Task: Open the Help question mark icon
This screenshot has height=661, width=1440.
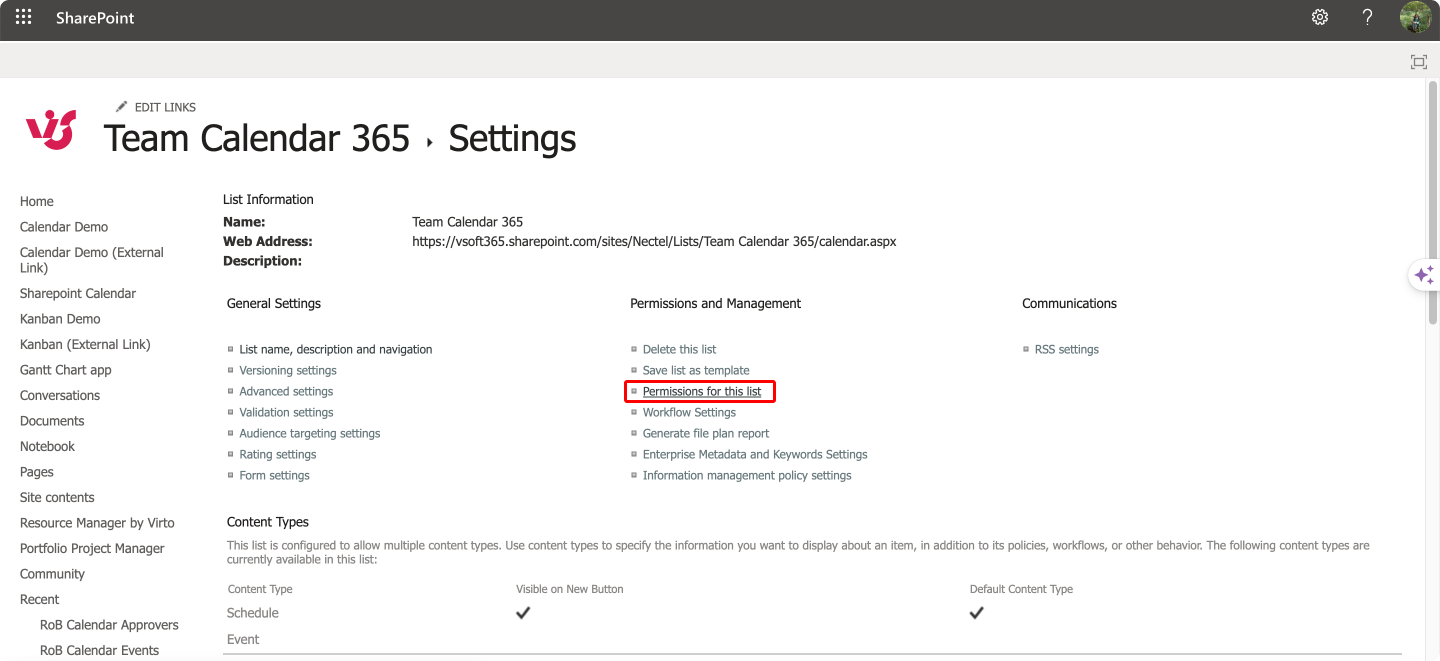Action: tap(1368, 17)
